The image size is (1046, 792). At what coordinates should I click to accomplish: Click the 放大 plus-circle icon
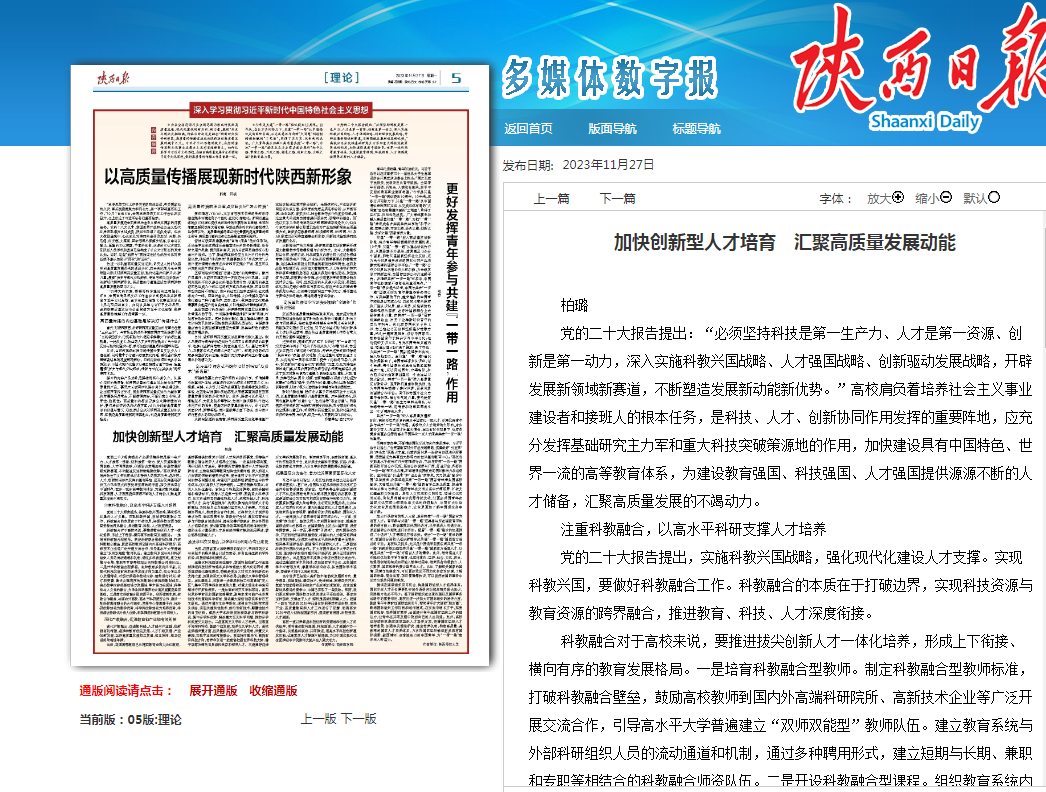click(898, 198)
